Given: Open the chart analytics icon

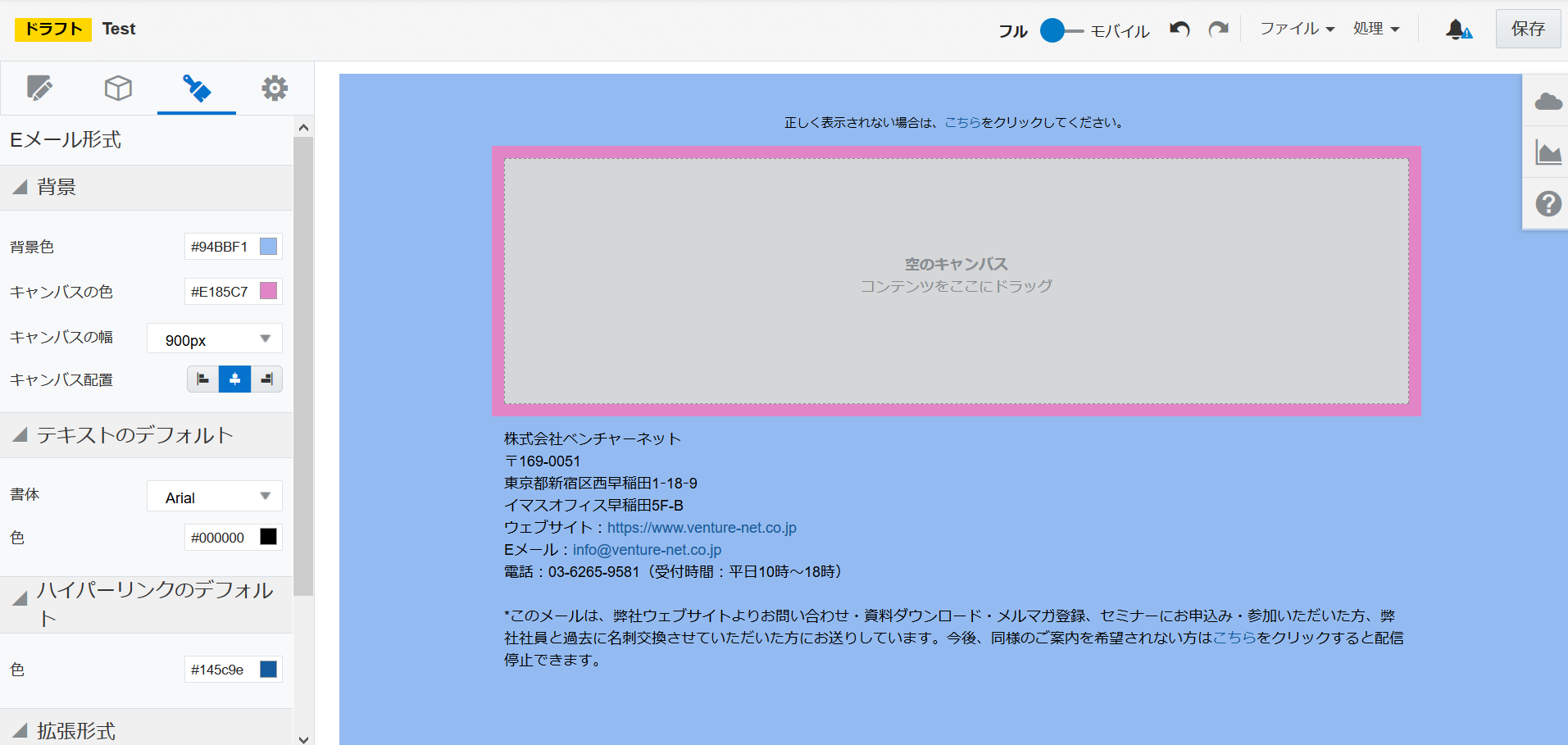Looking at the screenshot, I should (1548, 152).
